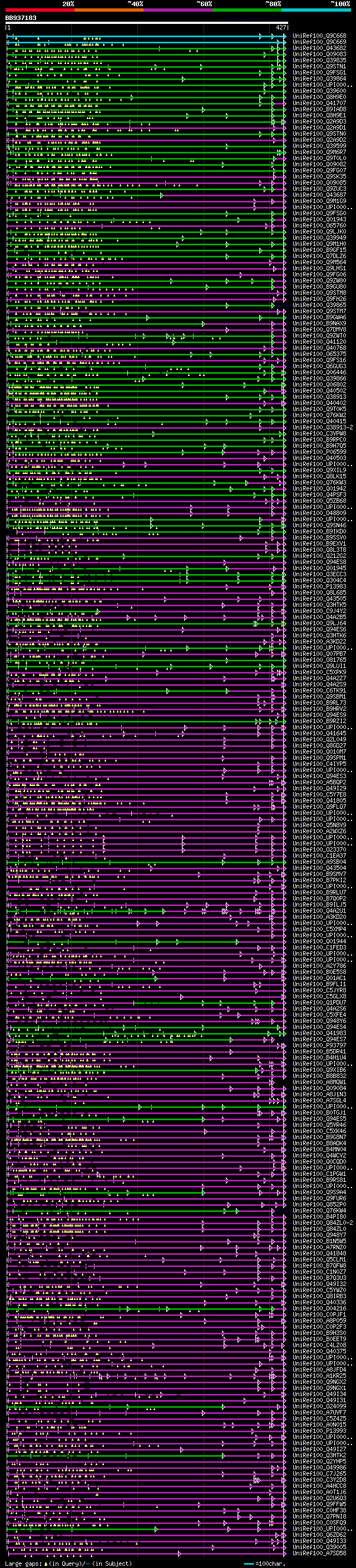Image resolution: width=356 pixels, height=1568 pixels.
Task: Click the query end position 427
Action: click(280, 27)
